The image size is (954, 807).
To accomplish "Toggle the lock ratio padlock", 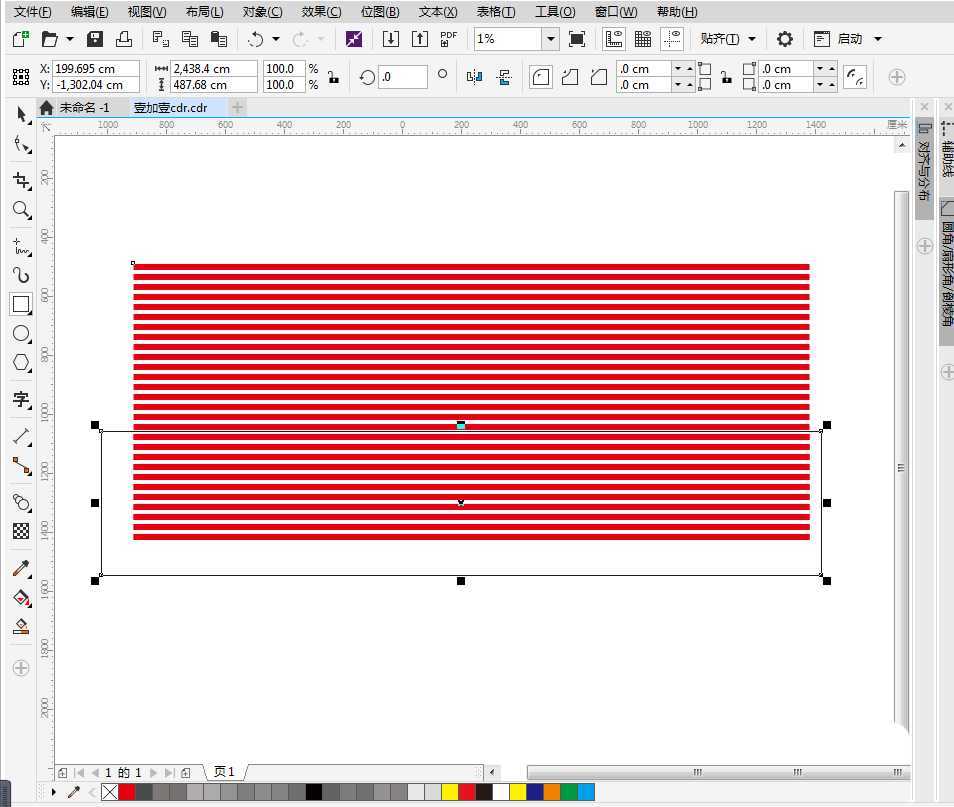I will pos(333,77).
